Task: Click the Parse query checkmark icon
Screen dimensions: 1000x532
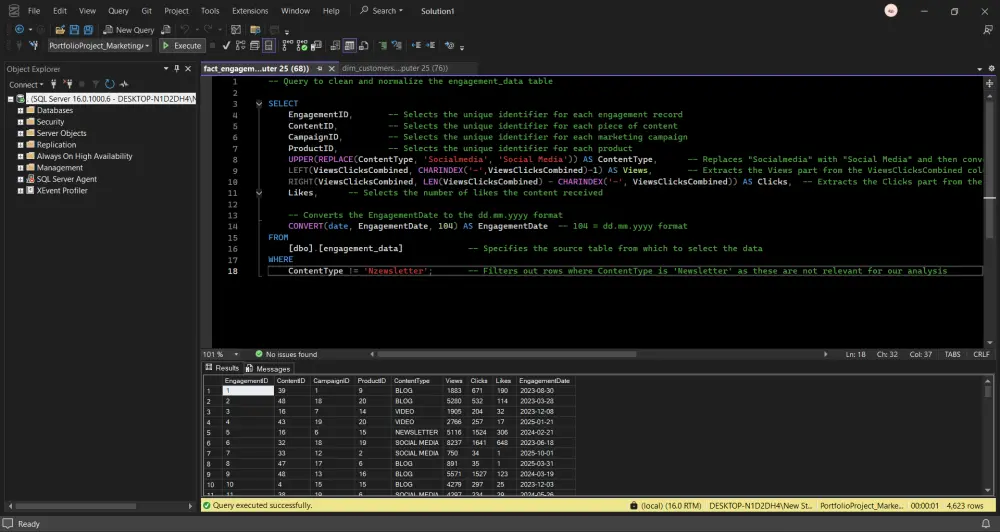Action: coord(227,46)
